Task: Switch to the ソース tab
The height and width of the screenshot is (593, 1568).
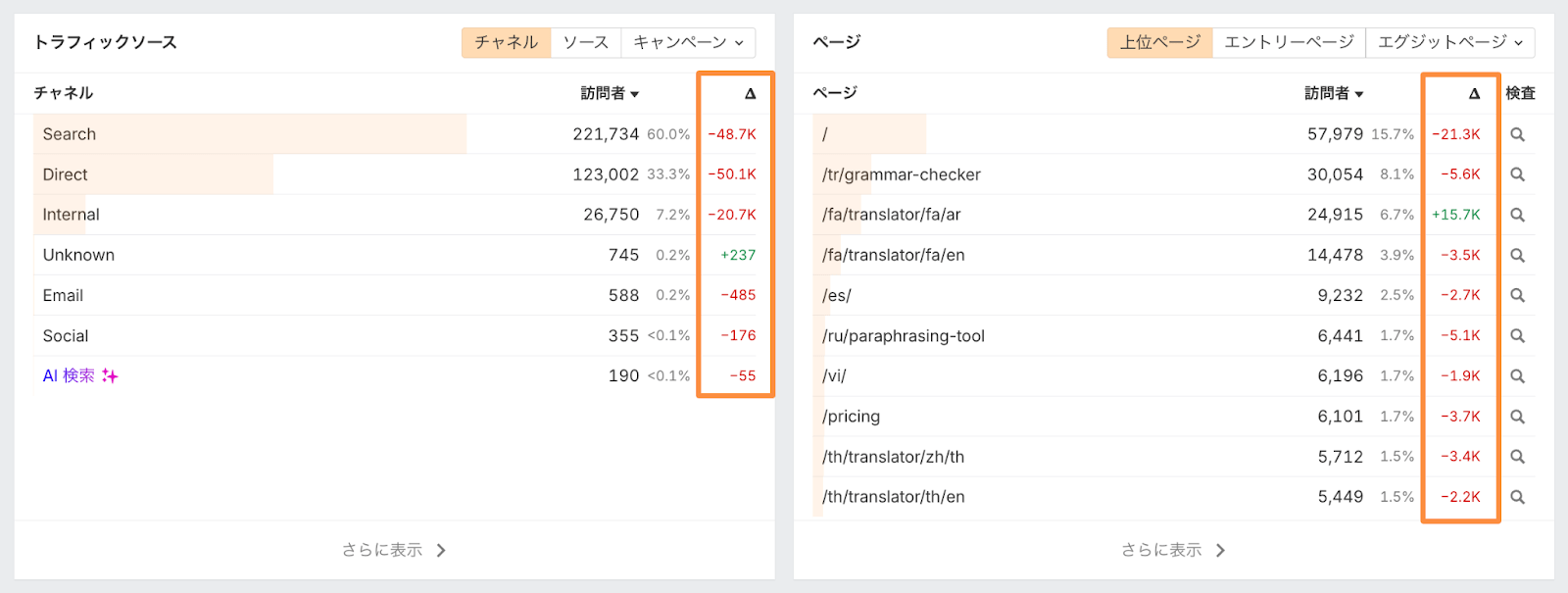Action: click(x=586, y=42)
